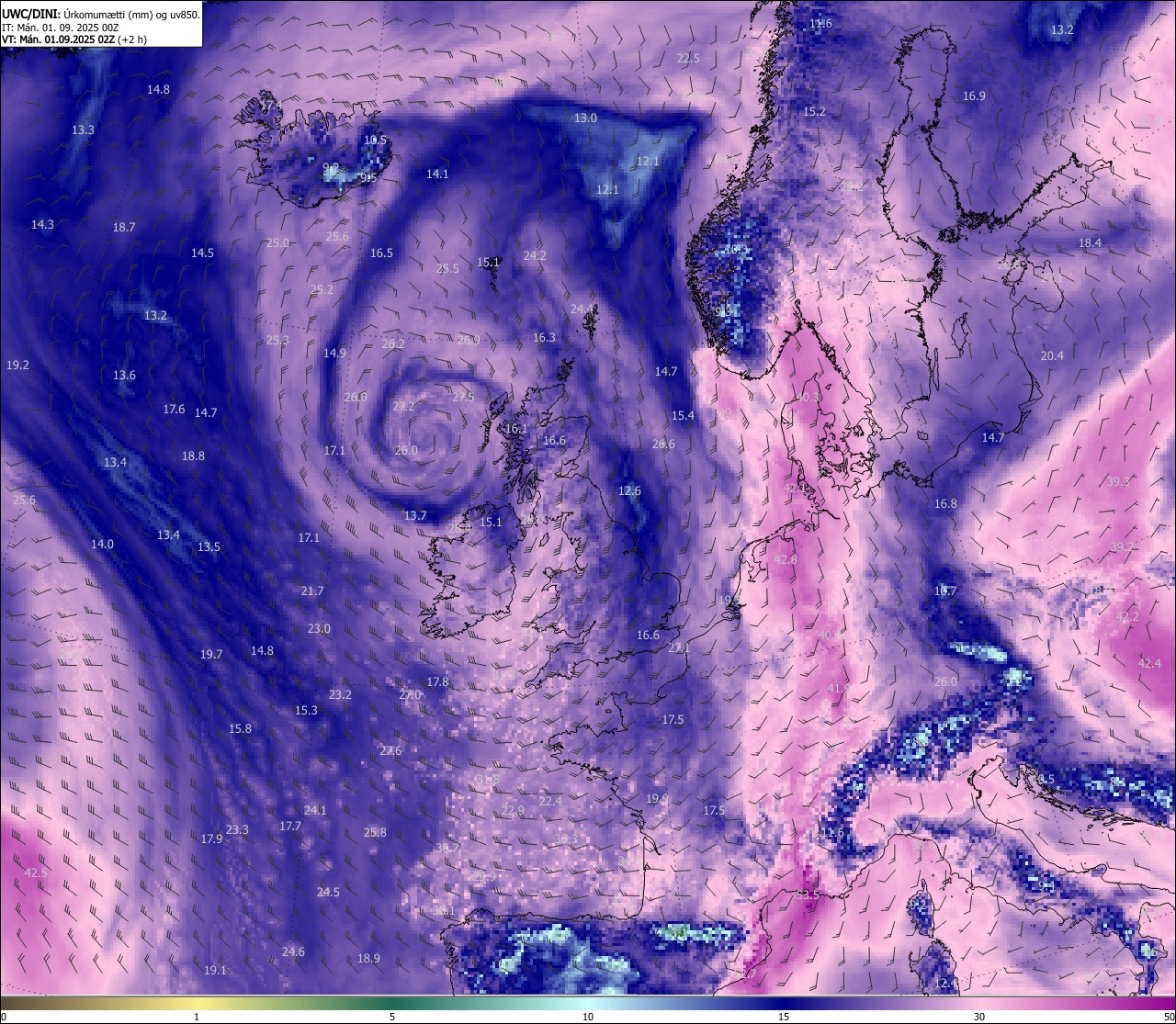Screen dimensions: 1176x1024
Task: Click the 27.5 value label
Action: 463,397
